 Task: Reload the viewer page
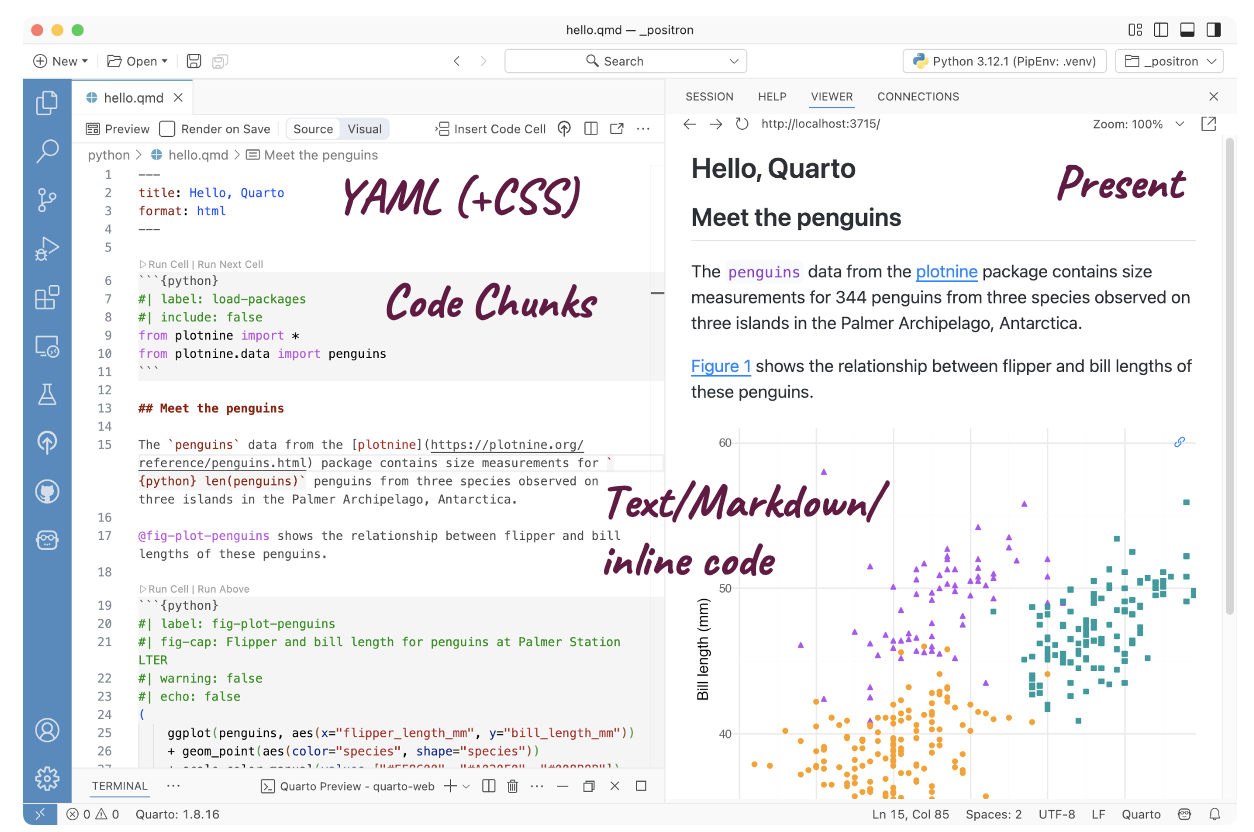click(x=741, y=124)
